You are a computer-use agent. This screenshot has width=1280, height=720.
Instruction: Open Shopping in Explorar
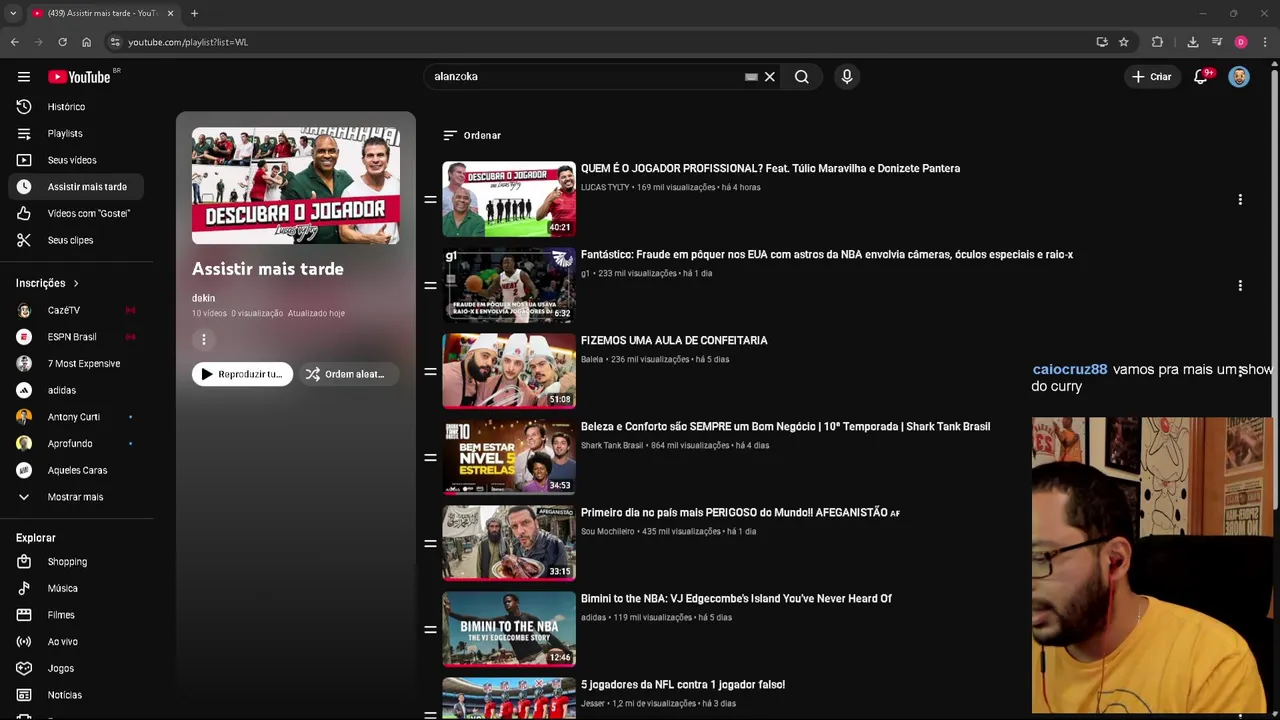coord(77,562)
